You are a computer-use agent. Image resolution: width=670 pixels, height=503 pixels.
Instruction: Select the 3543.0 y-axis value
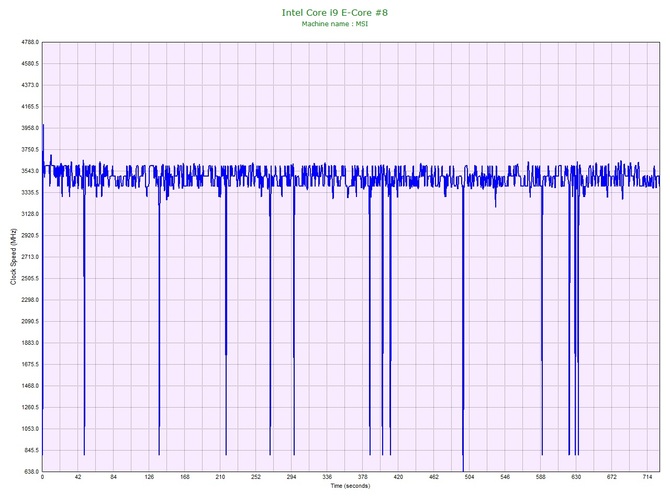(30, 171)
